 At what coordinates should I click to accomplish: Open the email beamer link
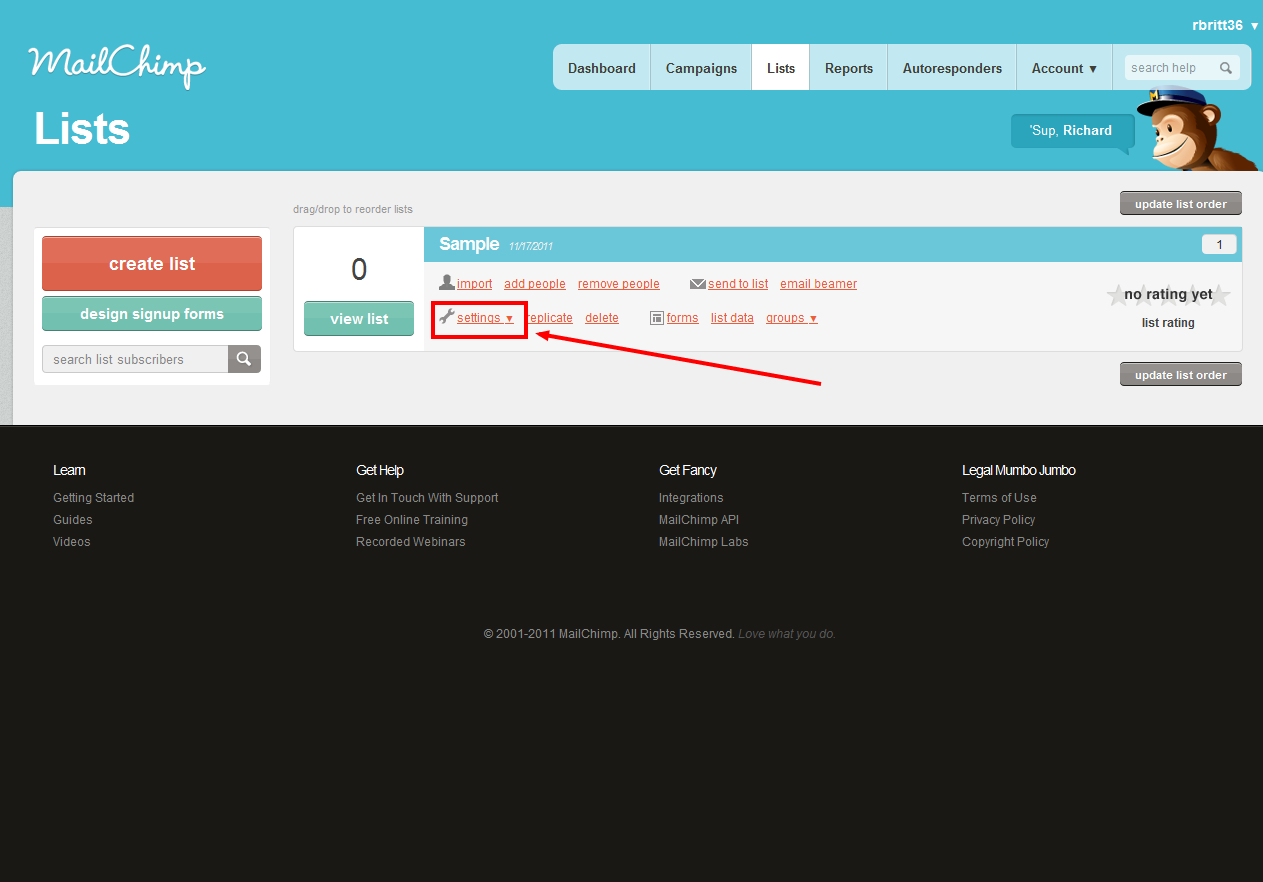(819, 284)
